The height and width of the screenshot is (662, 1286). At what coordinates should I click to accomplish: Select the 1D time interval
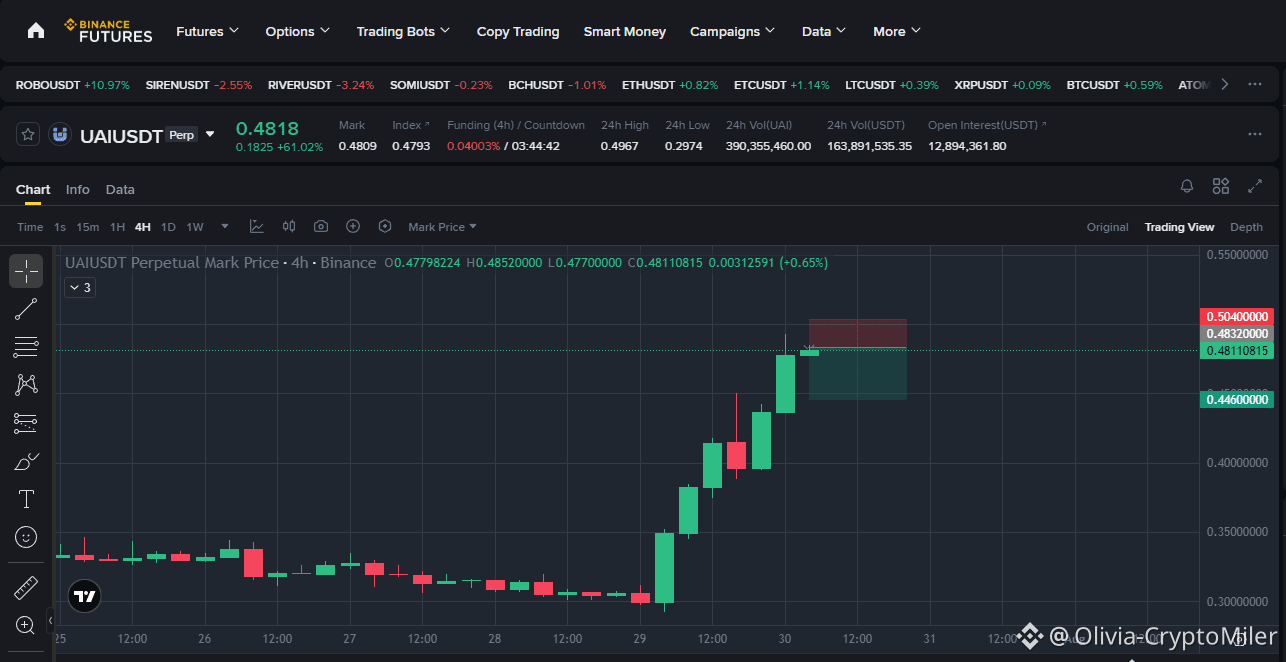click(169, 227)
